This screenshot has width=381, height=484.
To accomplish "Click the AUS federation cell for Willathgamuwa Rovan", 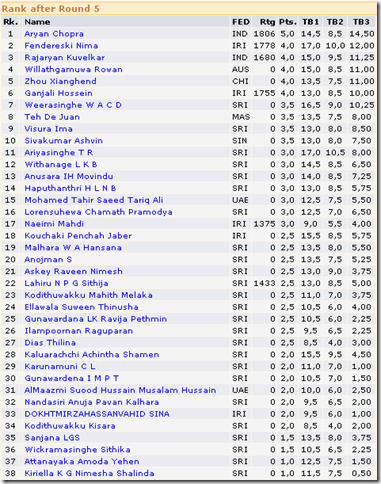I will click(x=240, y=69).
